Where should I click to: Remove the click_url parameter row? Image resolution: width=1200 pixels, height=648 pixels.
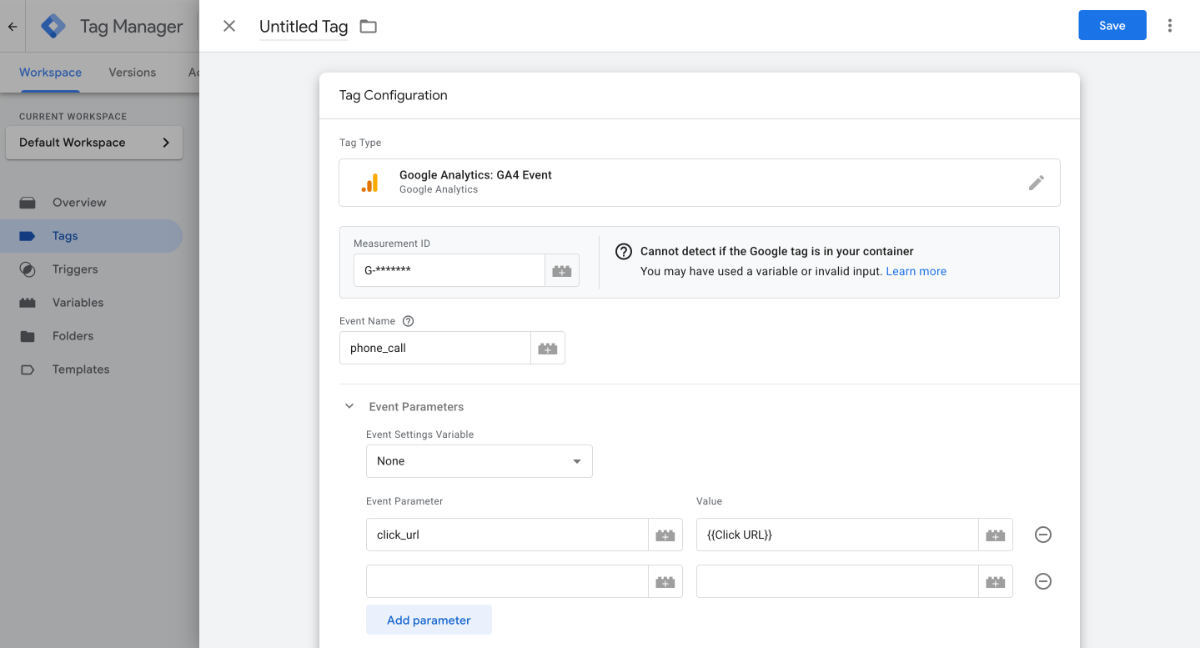(x=1043, y=535)
